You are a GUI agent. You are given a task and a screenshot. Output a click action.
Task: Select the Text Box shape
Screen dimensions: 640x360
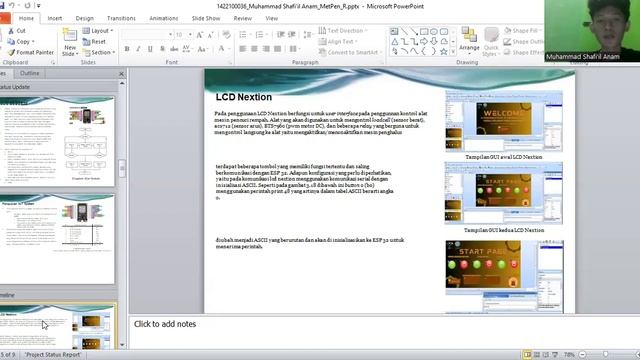[394, 31]
